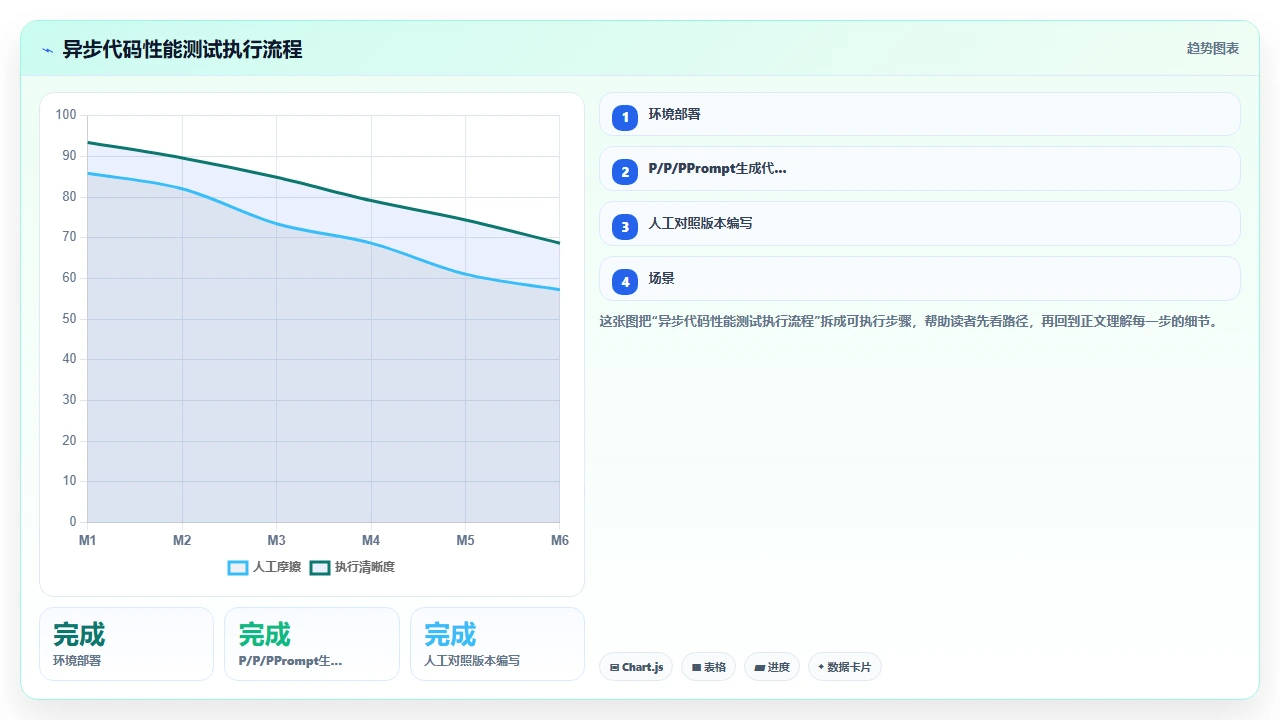Click the 50 y-axis label
This screenshot has width=1280, height=720.
[69, 319]
